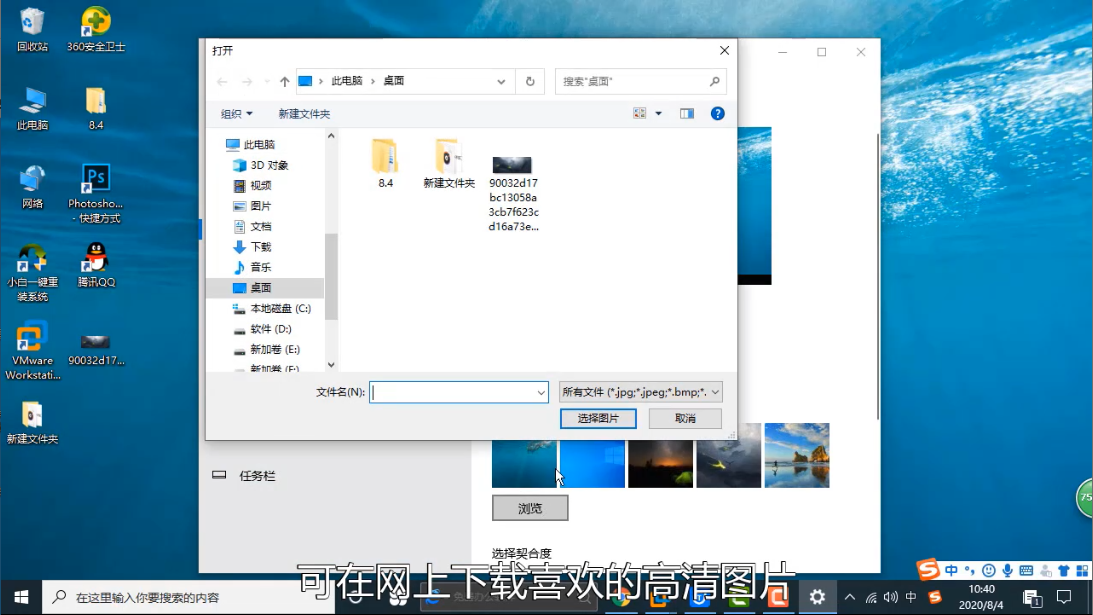Cancel the dialog with 取消
Image resolution: width=1093 pixels, height=615 pixels.
click(685, 419)
